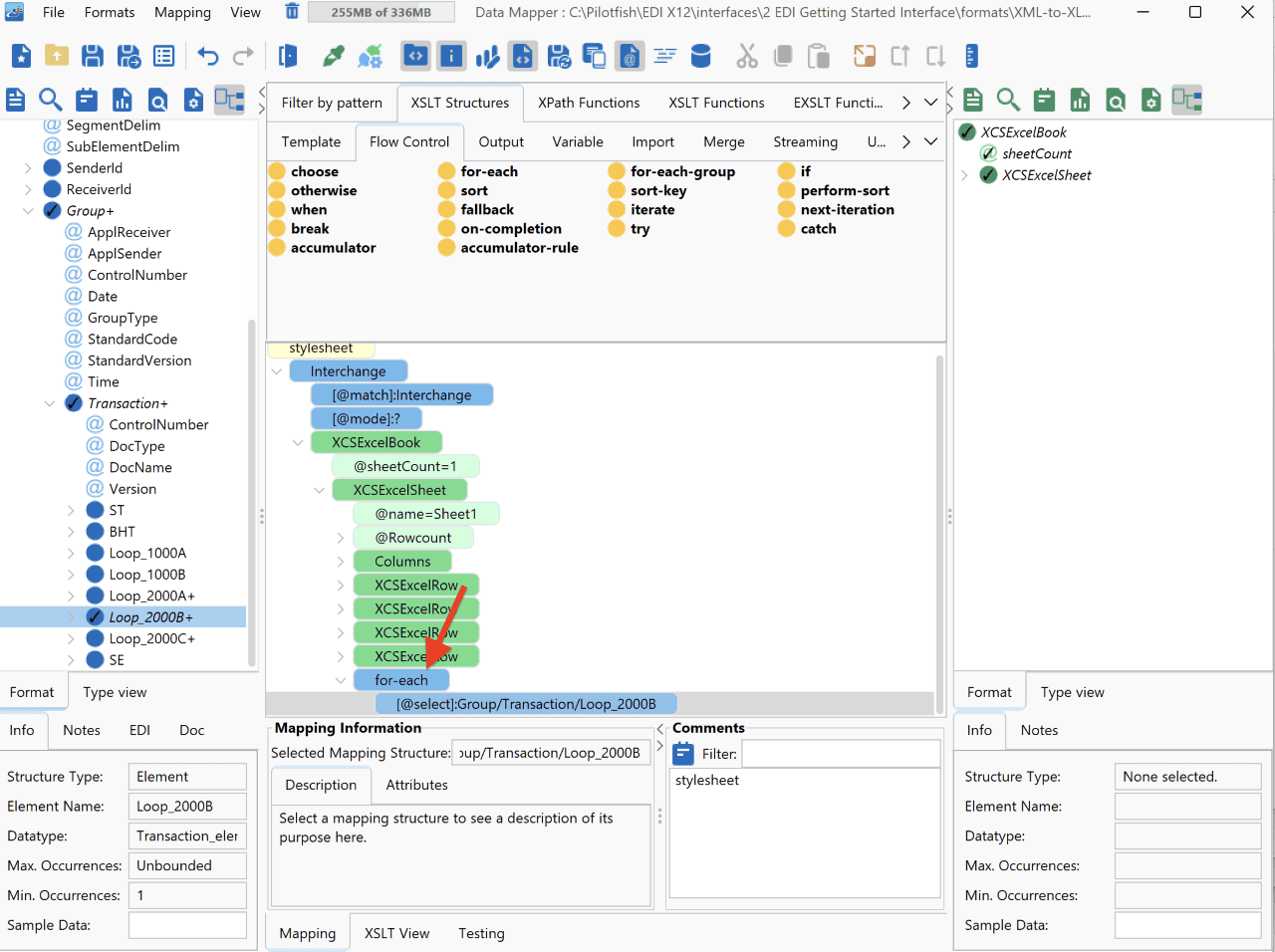Expand the Columns mapping node
This screenshot has width=1275, height=952.
[341, 562]
